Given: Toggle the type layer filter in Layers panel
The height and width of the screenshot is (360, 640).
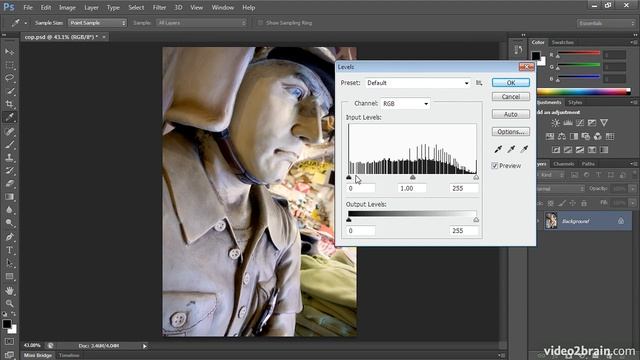Looking at the screenshot, I should 598,175.
